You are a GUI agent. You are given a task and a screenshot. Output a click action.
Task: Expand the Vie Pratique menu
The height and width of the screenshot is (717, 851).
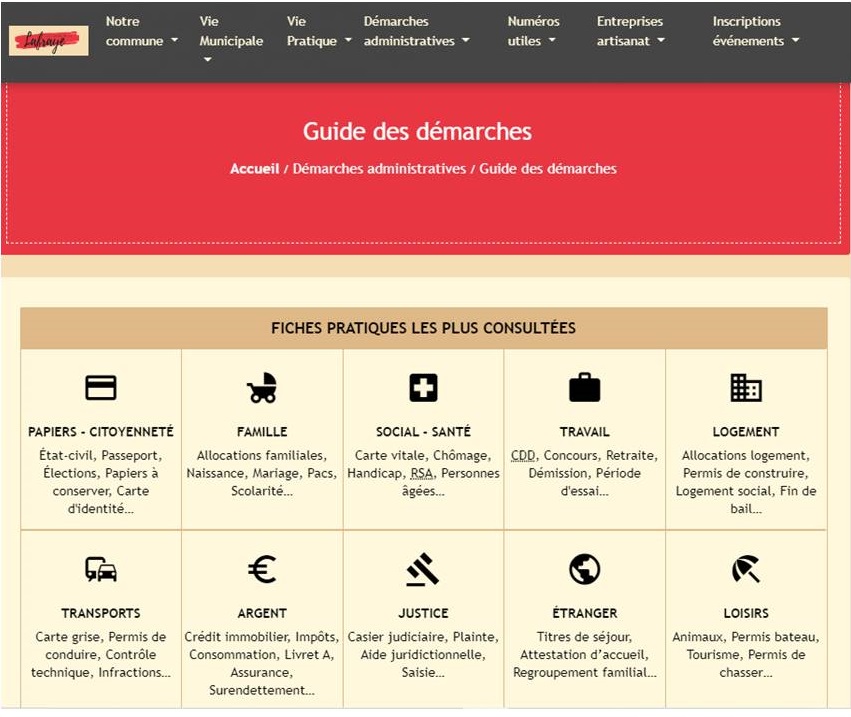(x=319, y=31)
